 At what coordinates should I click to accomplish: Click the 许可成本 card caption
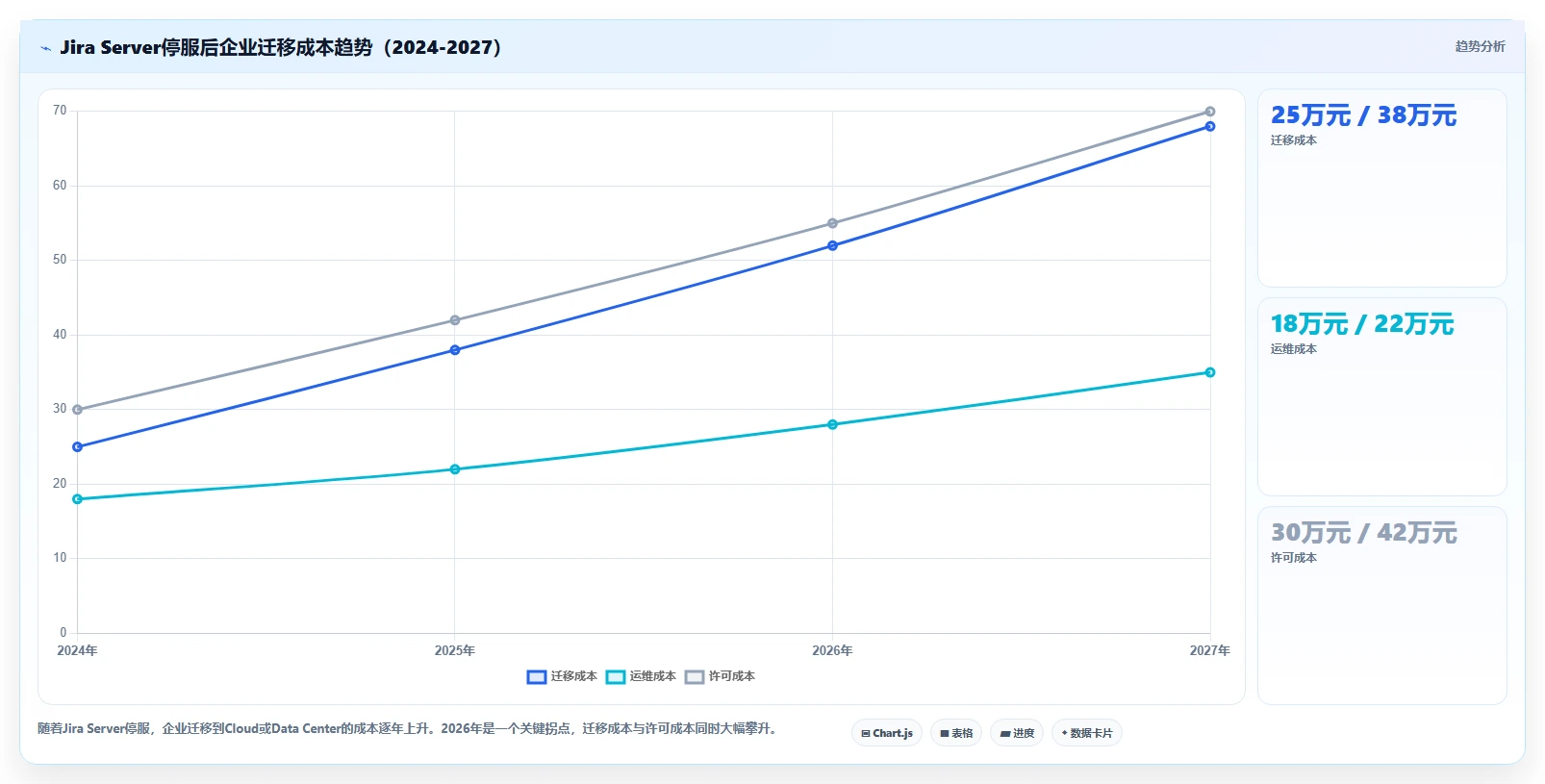1293,558
